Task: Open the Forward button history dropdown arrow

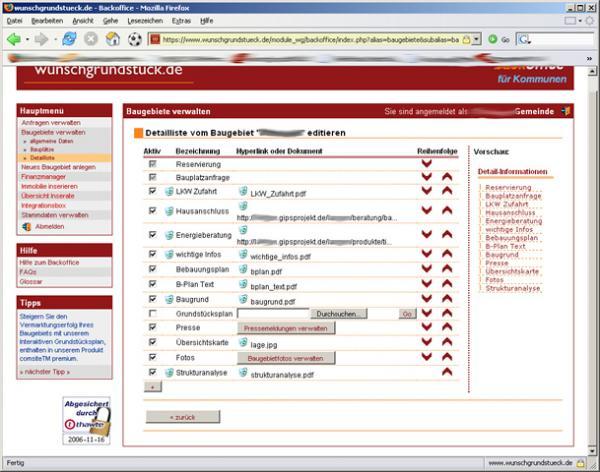Action: click(55, 39)
